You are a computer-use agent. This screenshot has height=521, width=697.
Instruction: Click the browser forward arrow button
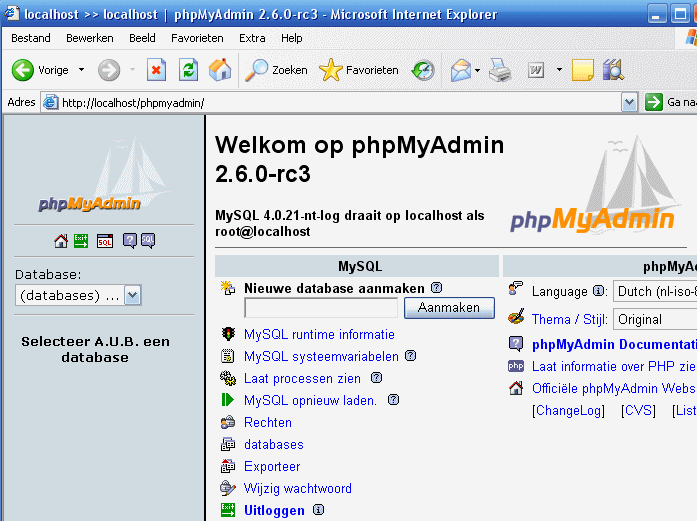(109, 70)
